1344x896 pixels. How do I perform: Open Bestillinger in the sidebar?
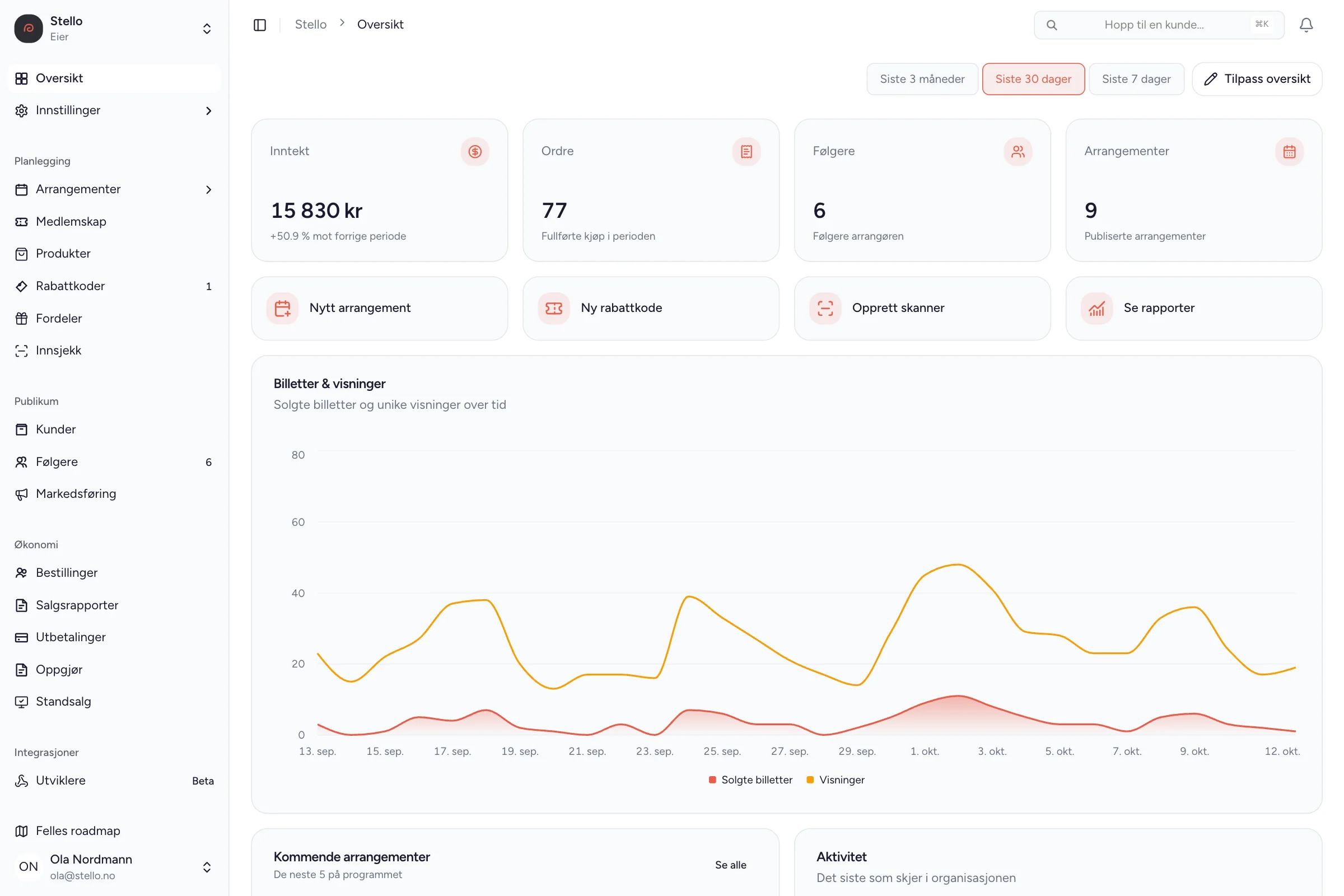(x=114, y=572)
